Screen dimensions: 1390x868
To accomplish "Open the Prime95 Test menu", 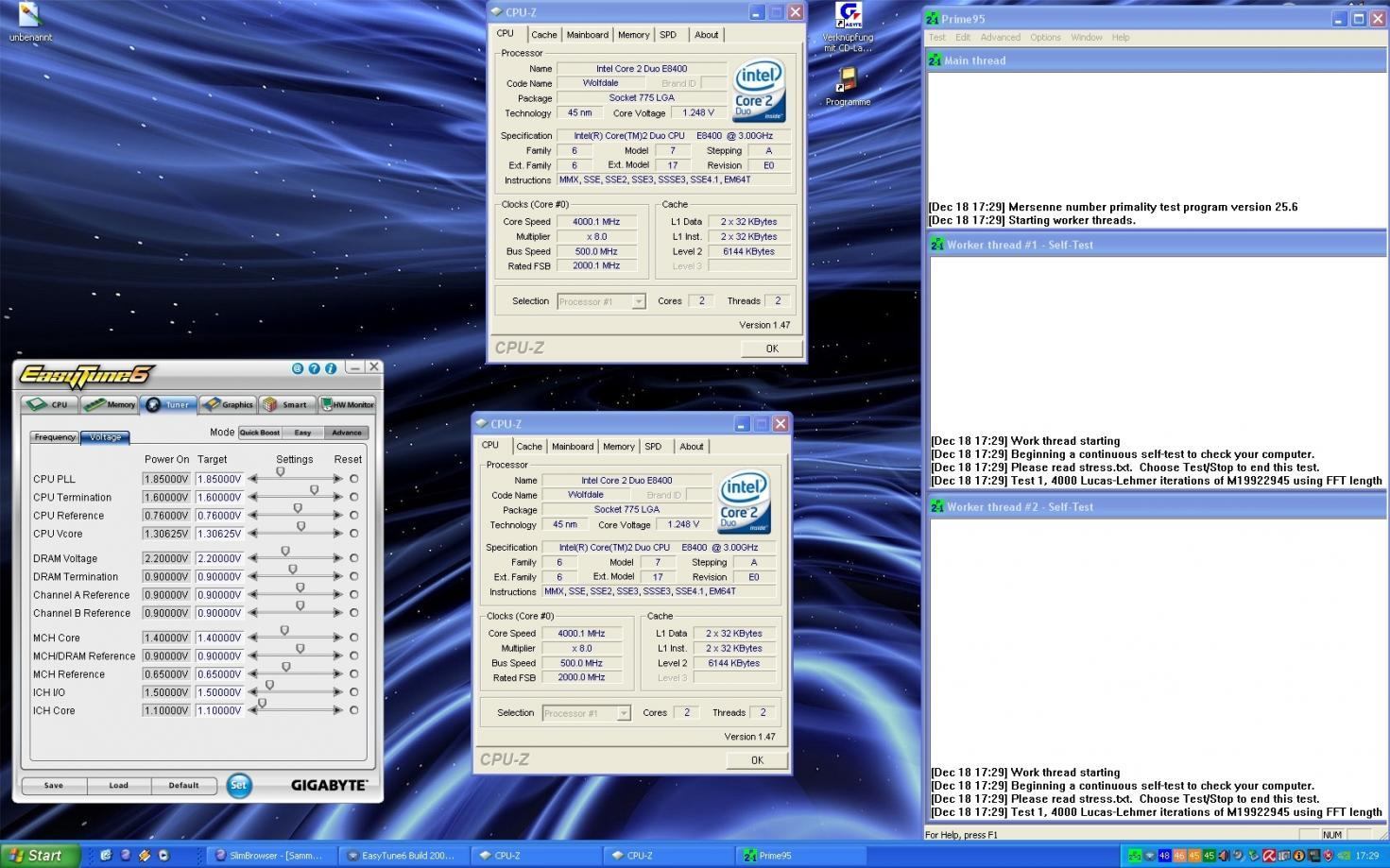I will pos(937,38).
